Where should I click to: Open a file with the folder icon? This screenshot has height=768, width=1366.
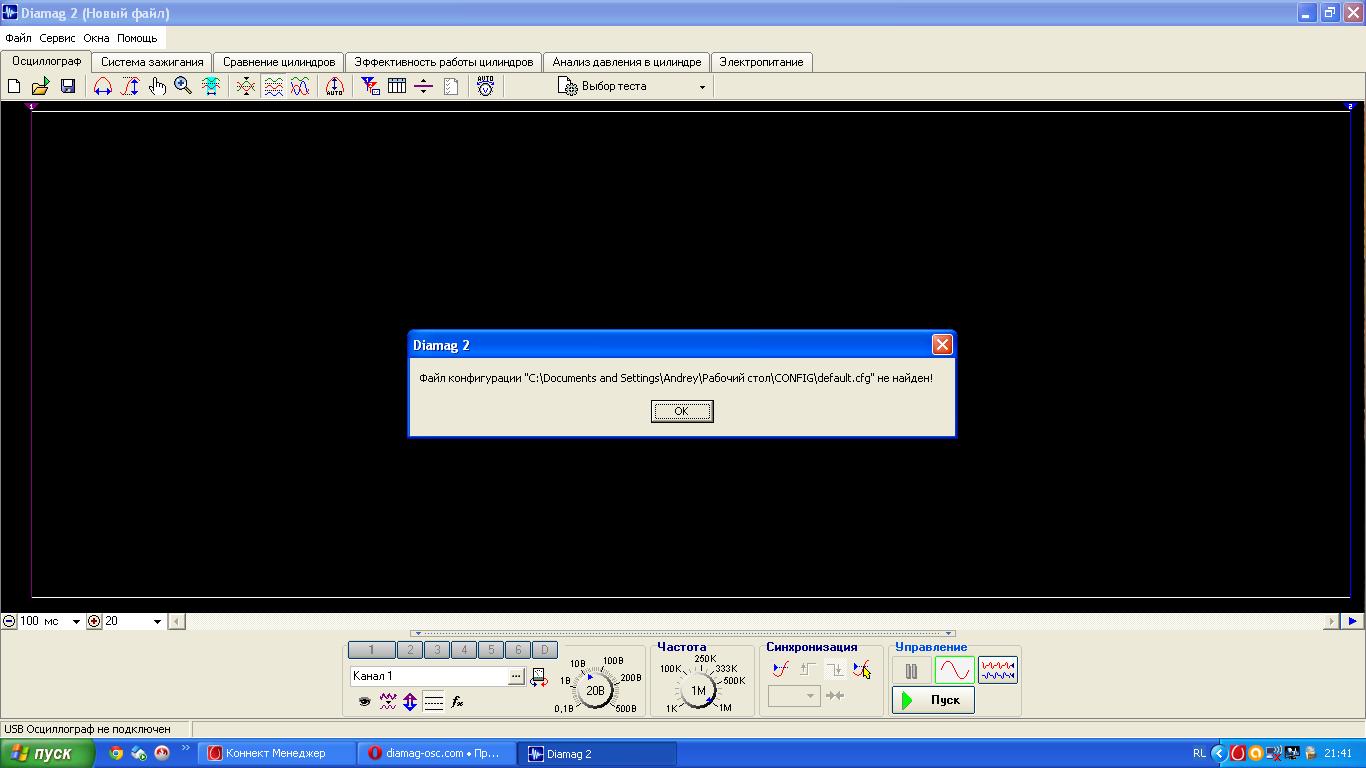pos(40,87)
